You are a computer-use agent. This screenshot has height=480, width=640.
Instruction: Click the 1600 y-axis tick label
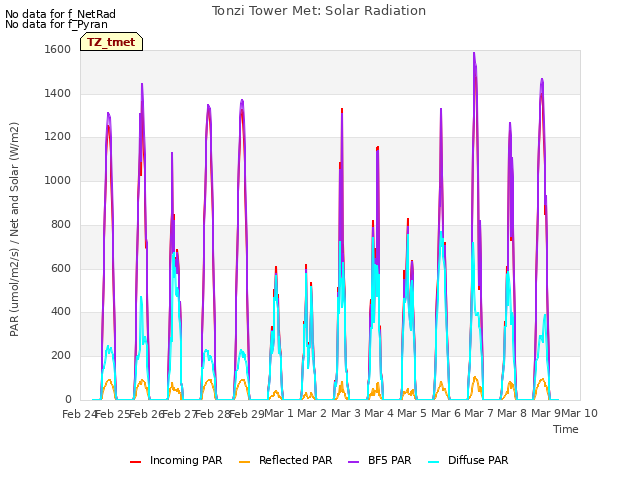58,49
